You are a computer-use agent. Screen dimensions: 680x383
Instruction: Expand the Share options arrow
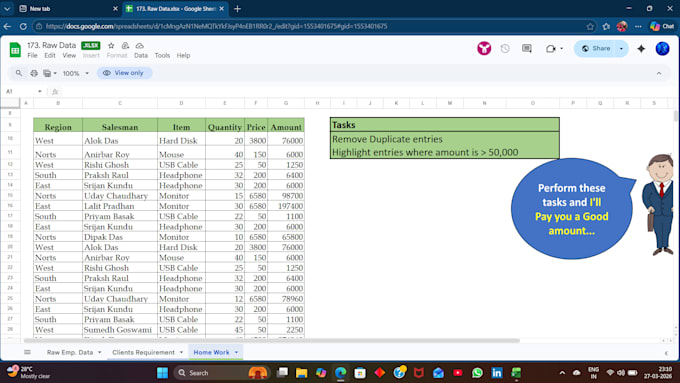[621, 49]
